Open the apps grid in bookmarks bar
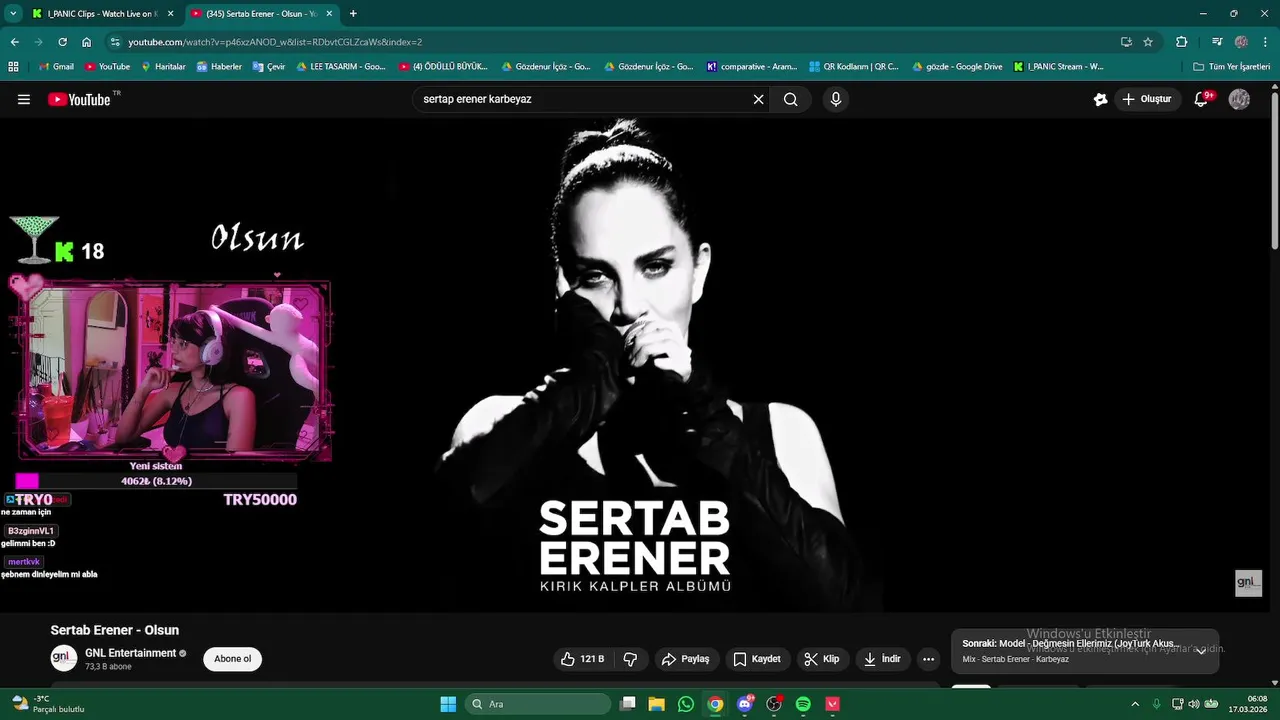The image size is (1280, 720). pyautogui.click(x=13, y=67)
